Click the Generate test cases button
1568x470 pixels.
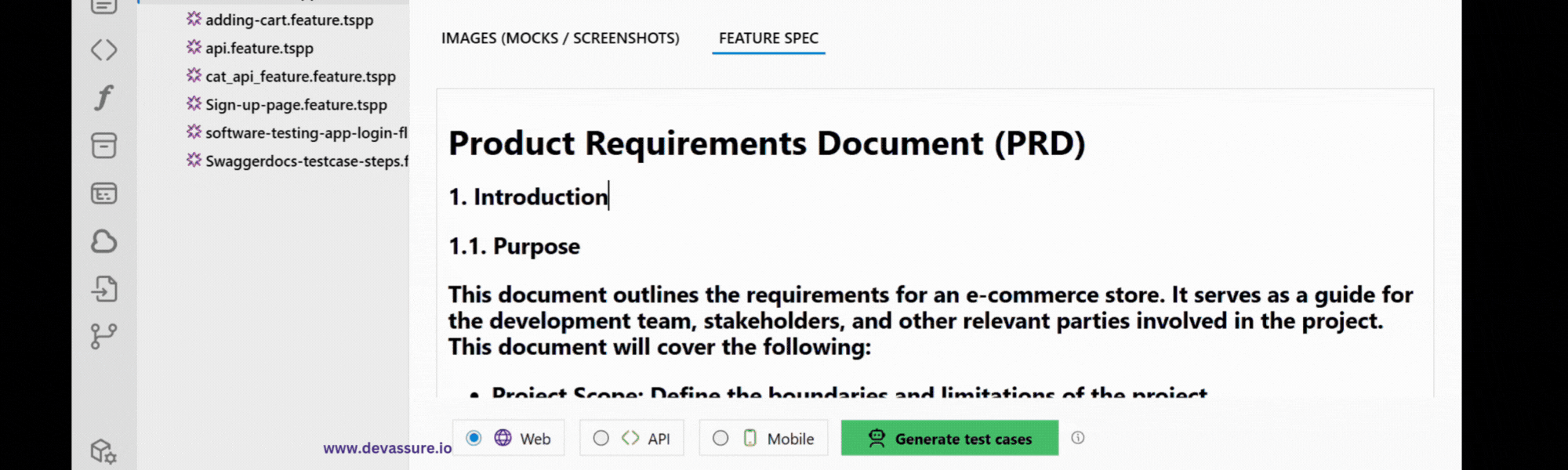[949, 438]
